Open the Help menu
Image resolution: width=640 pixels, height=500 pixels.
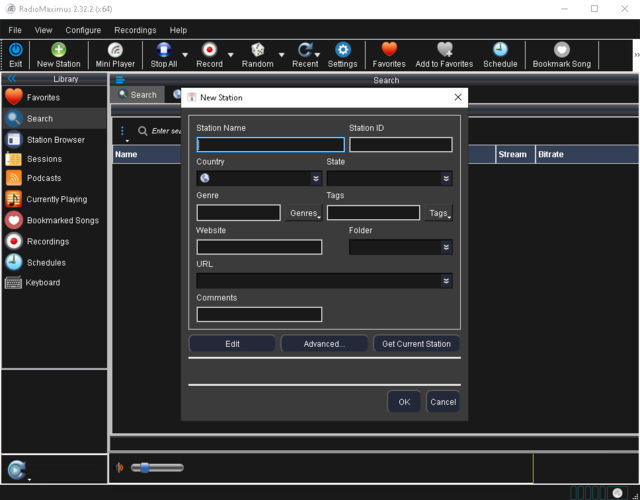pyautogui.click(x=178, y=30)
